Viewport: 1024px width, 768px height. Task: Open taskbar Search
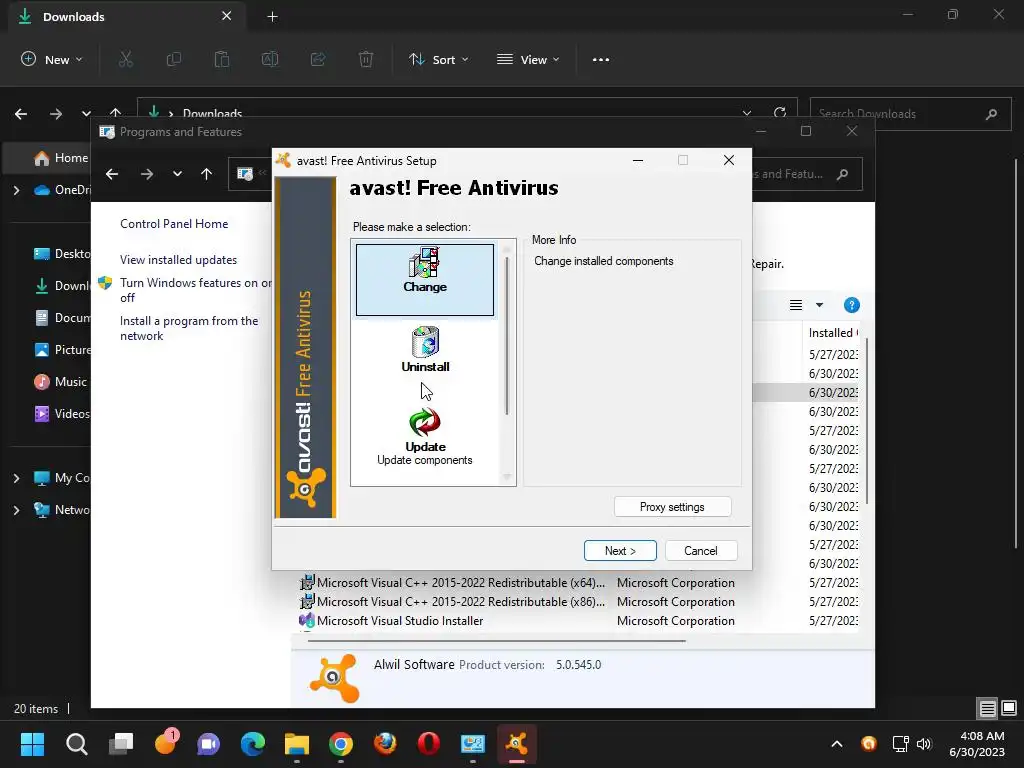click(x=76, y=744)
